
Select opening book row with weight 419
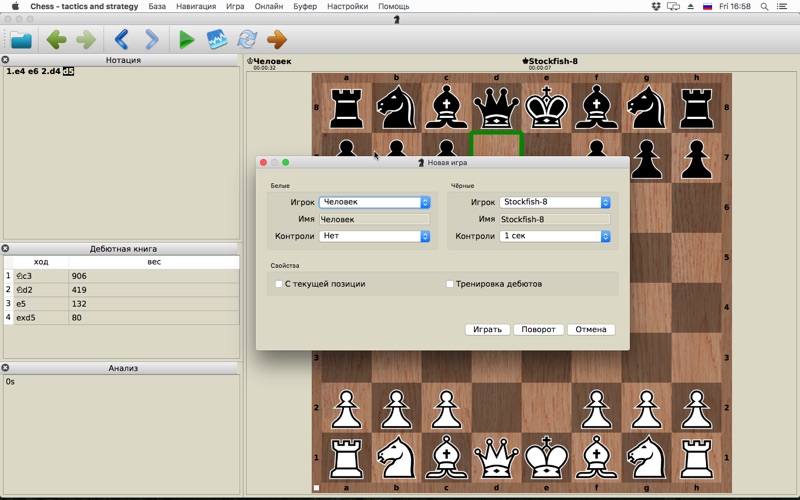pos(121,290)
